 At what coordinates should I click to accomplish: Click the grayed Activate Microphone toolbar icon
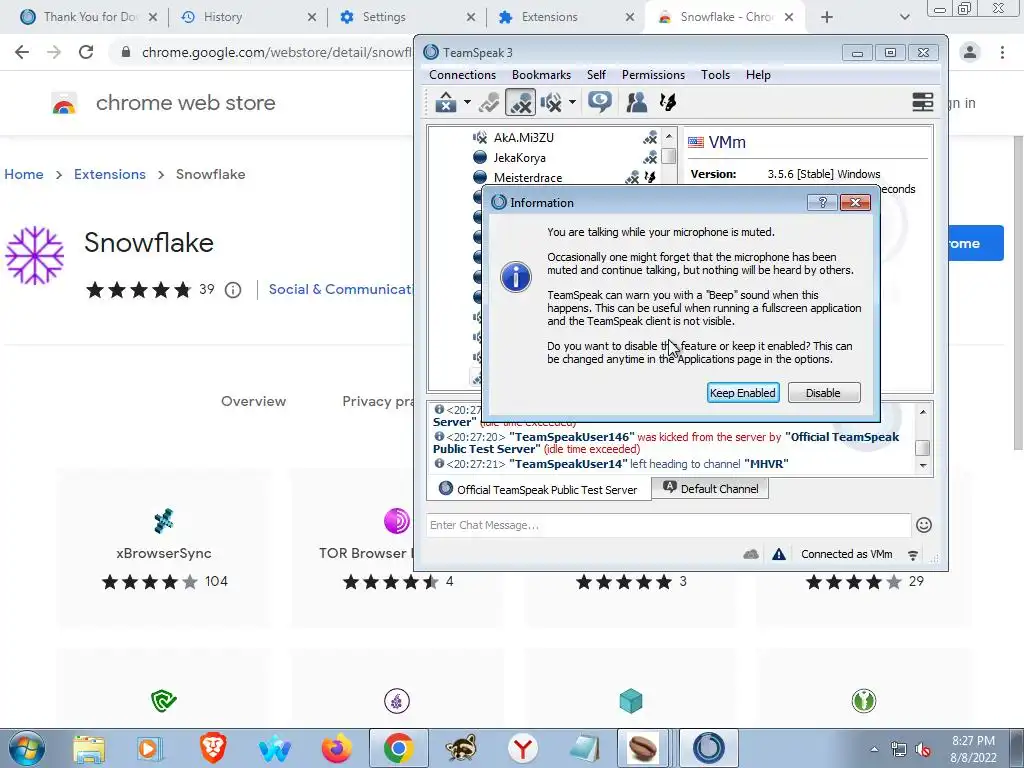tap(489, 102)
